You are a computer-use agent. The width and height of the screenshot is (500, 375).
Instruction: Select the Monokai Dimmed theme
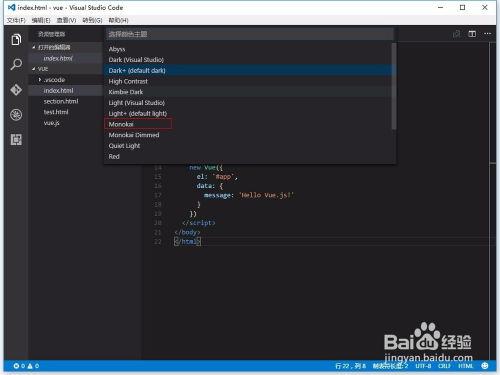pyautogui.click(x=248, y=135)
